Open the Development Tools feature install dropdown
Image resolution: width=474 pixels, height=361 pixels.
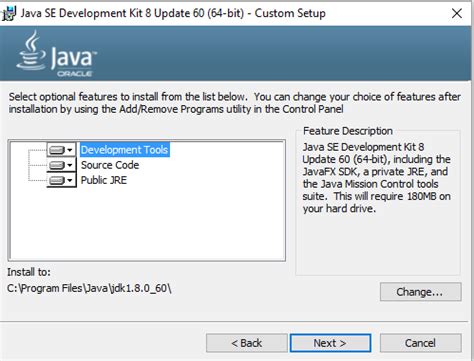[x=61, y=150]
